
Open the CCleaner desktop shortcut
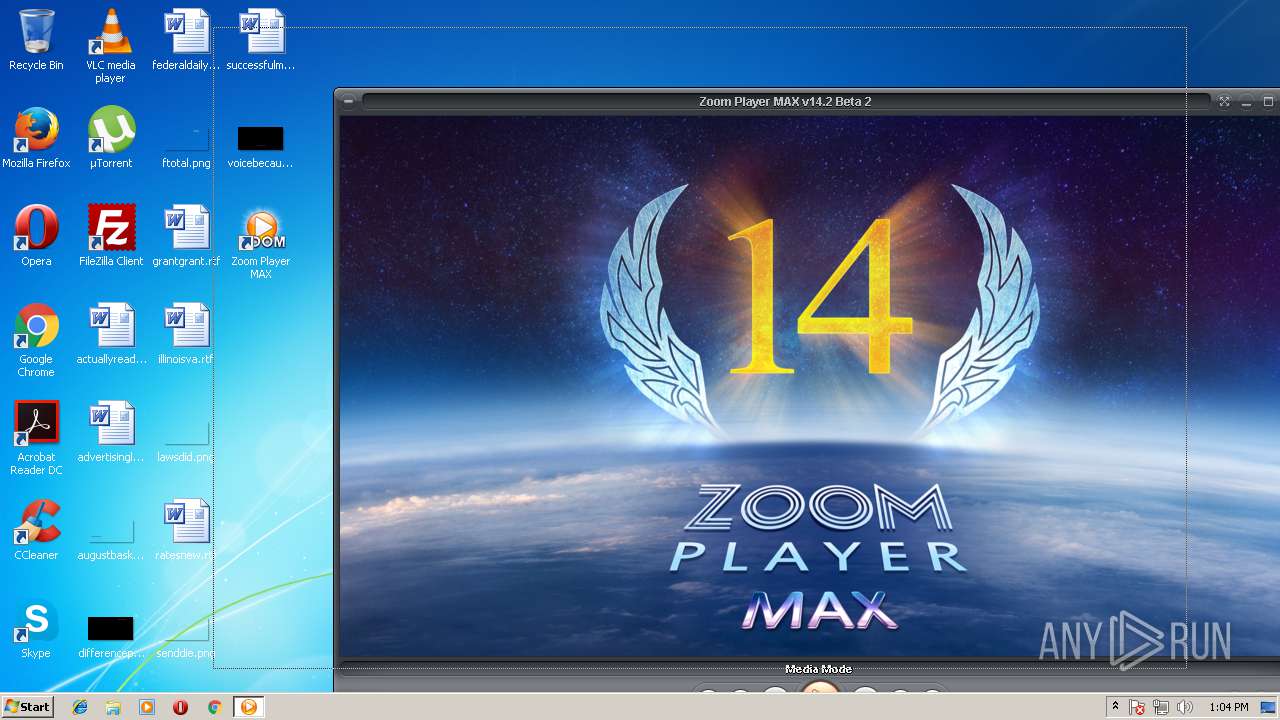[36, 530]
